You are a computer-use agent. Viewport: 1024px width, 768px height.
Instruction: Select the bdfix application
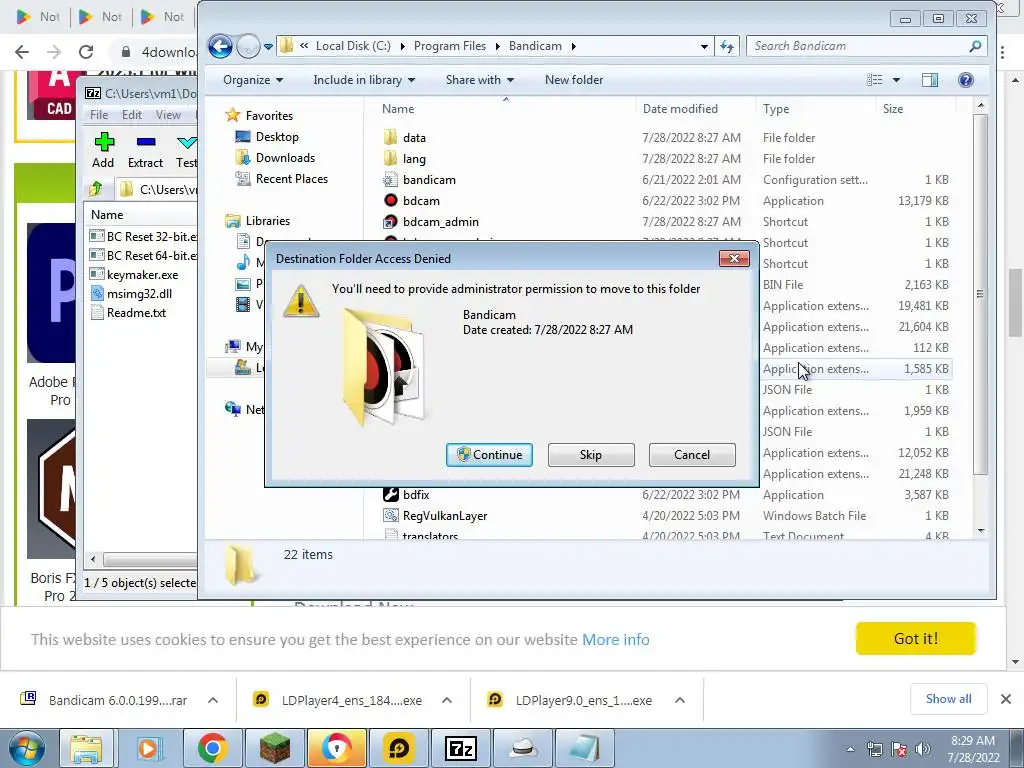coord(416,495)
